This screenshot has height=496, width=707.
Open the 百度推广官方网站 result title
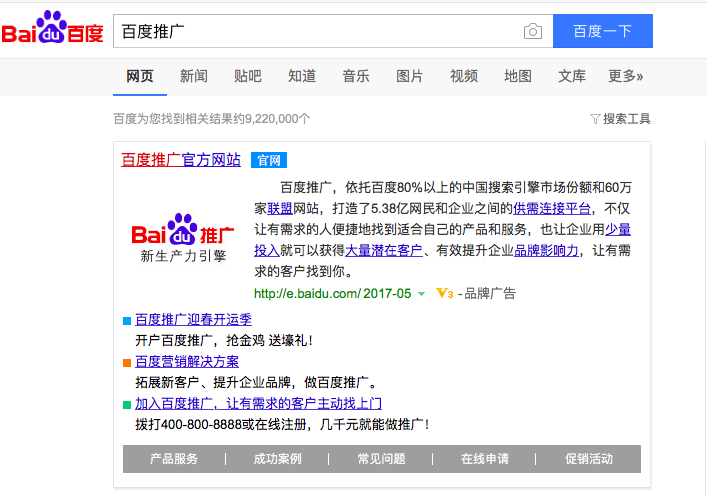[x=181, y=160]
